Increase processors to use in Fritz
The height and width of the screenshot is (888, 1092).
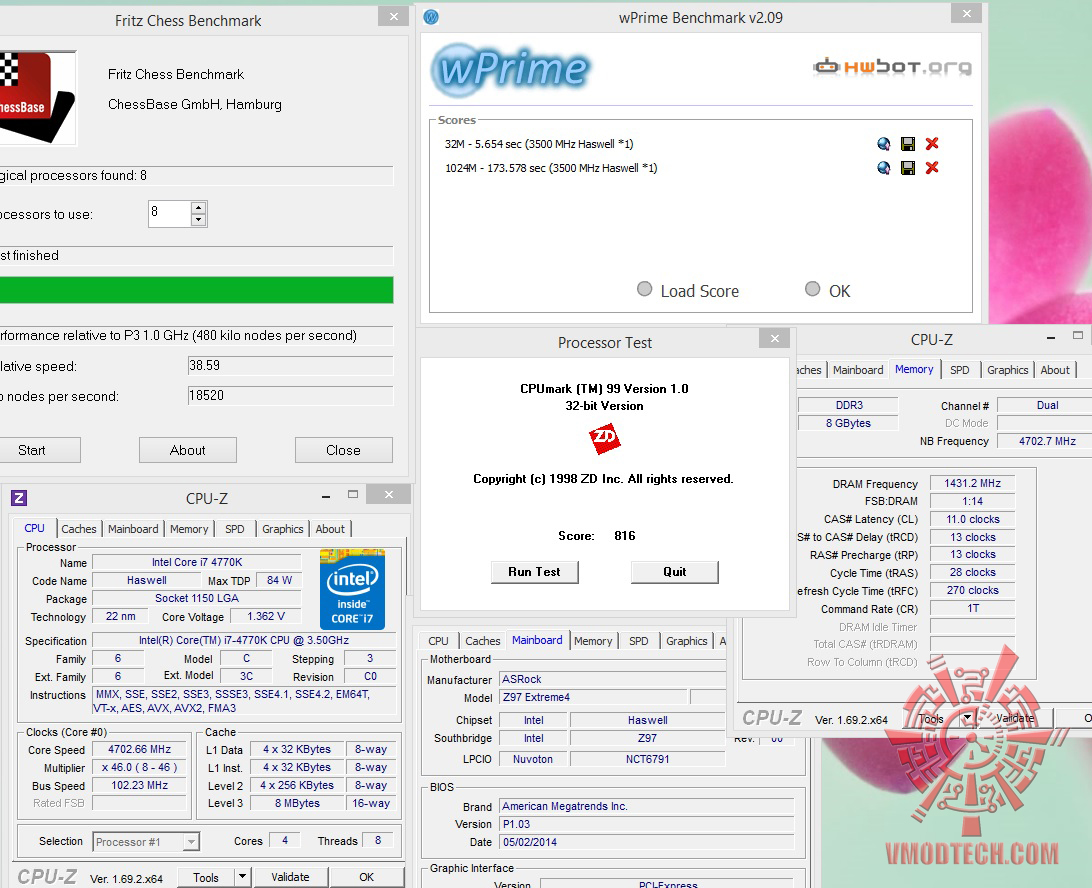tap(198, 208)
